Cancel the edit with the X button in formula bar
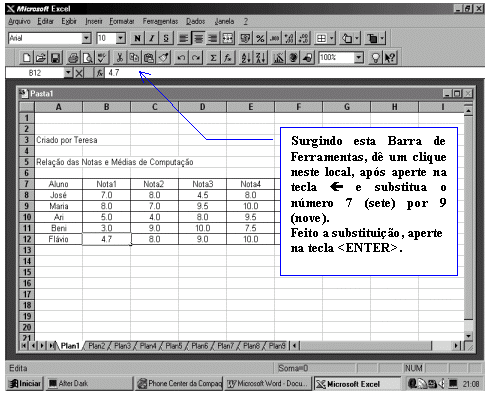The height and width of the screenshot is (396, 489). (x=79, y=73)
